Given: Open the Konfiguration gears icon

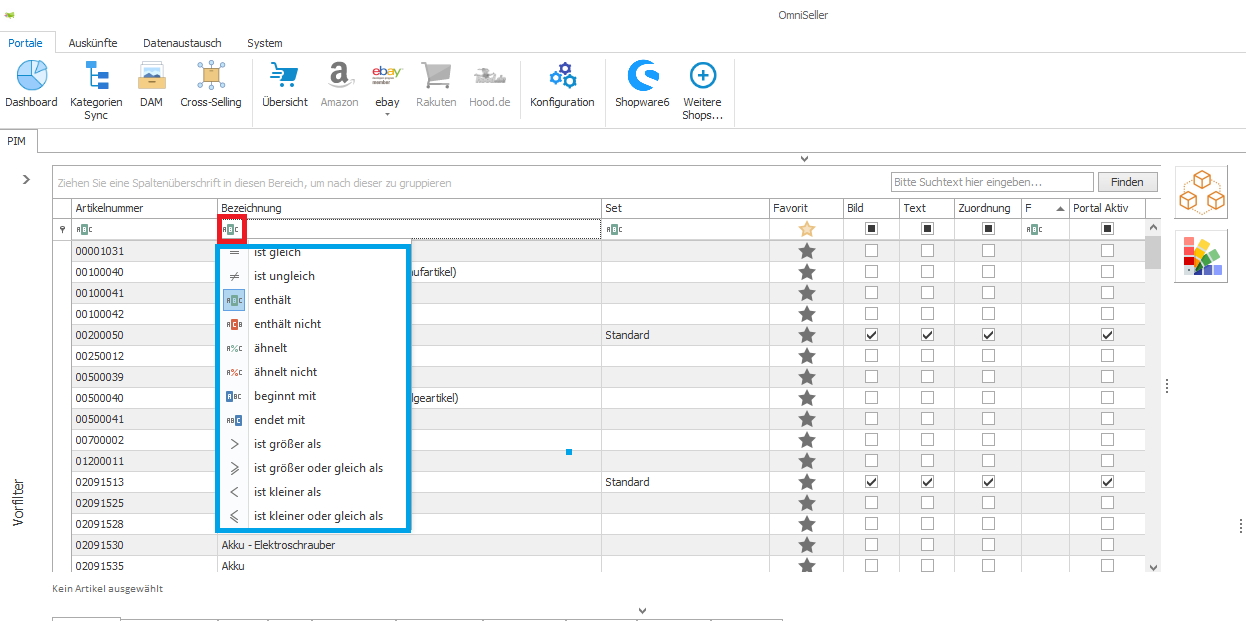Looking at the screenshot, I should click(562, 77).
